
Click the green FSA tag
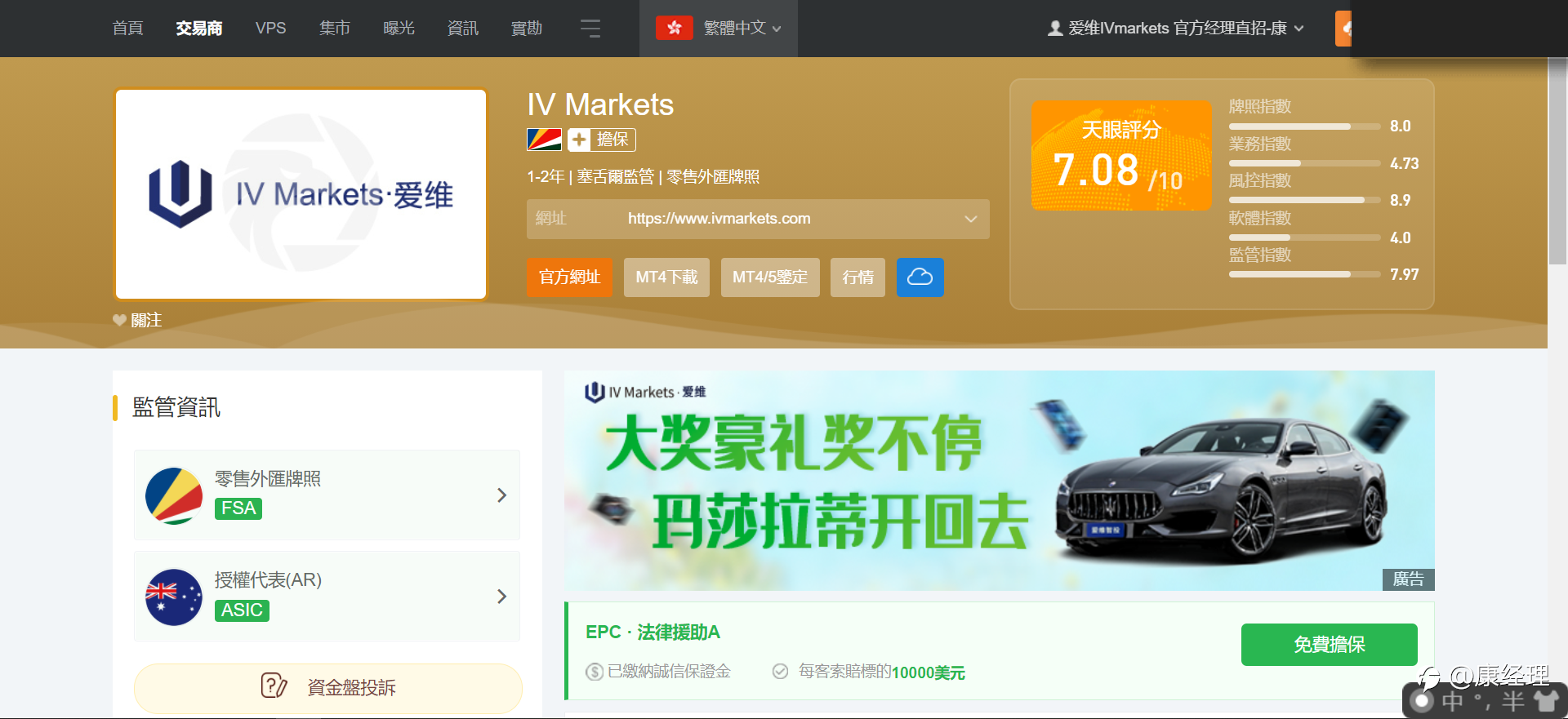(238, 508)
